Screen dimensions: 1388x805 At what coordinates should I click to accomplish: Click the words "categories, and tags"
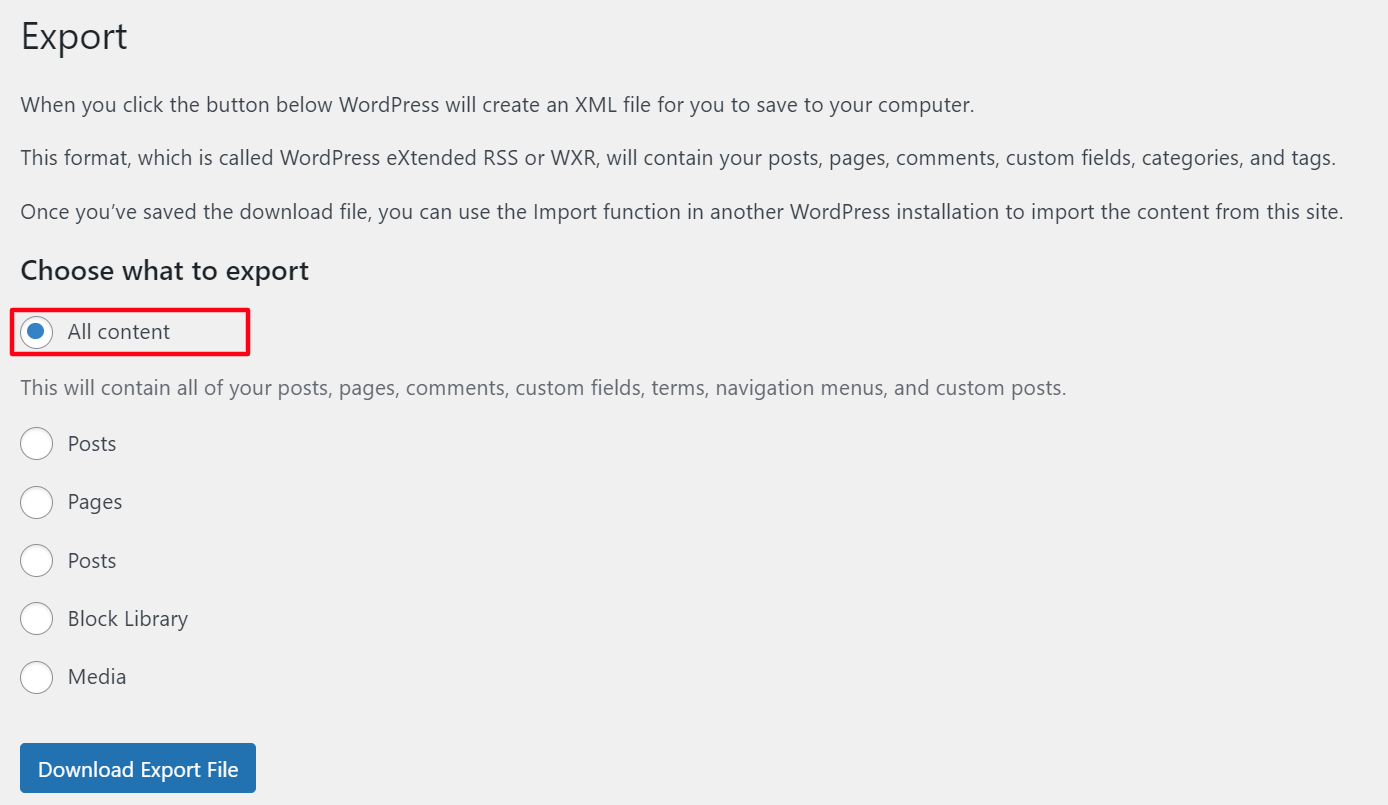coord(1237,158)
